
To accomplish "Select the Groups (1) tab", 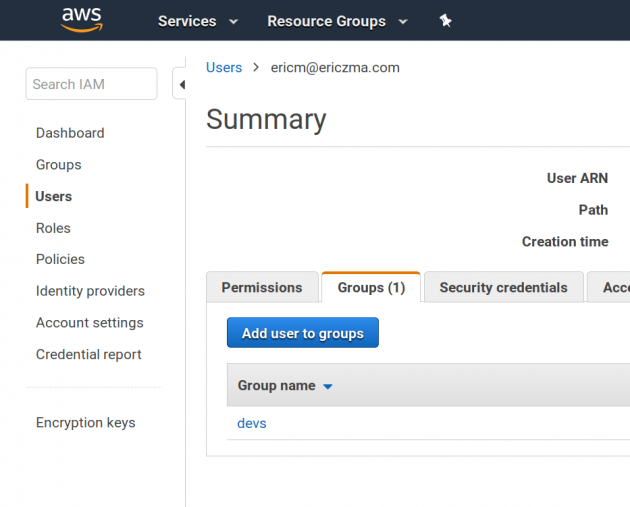I will 371,288.
